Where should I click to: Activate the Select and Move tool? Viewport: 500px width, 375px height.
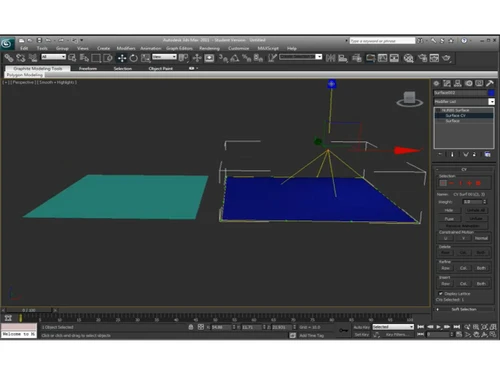(x=122, y=58)
